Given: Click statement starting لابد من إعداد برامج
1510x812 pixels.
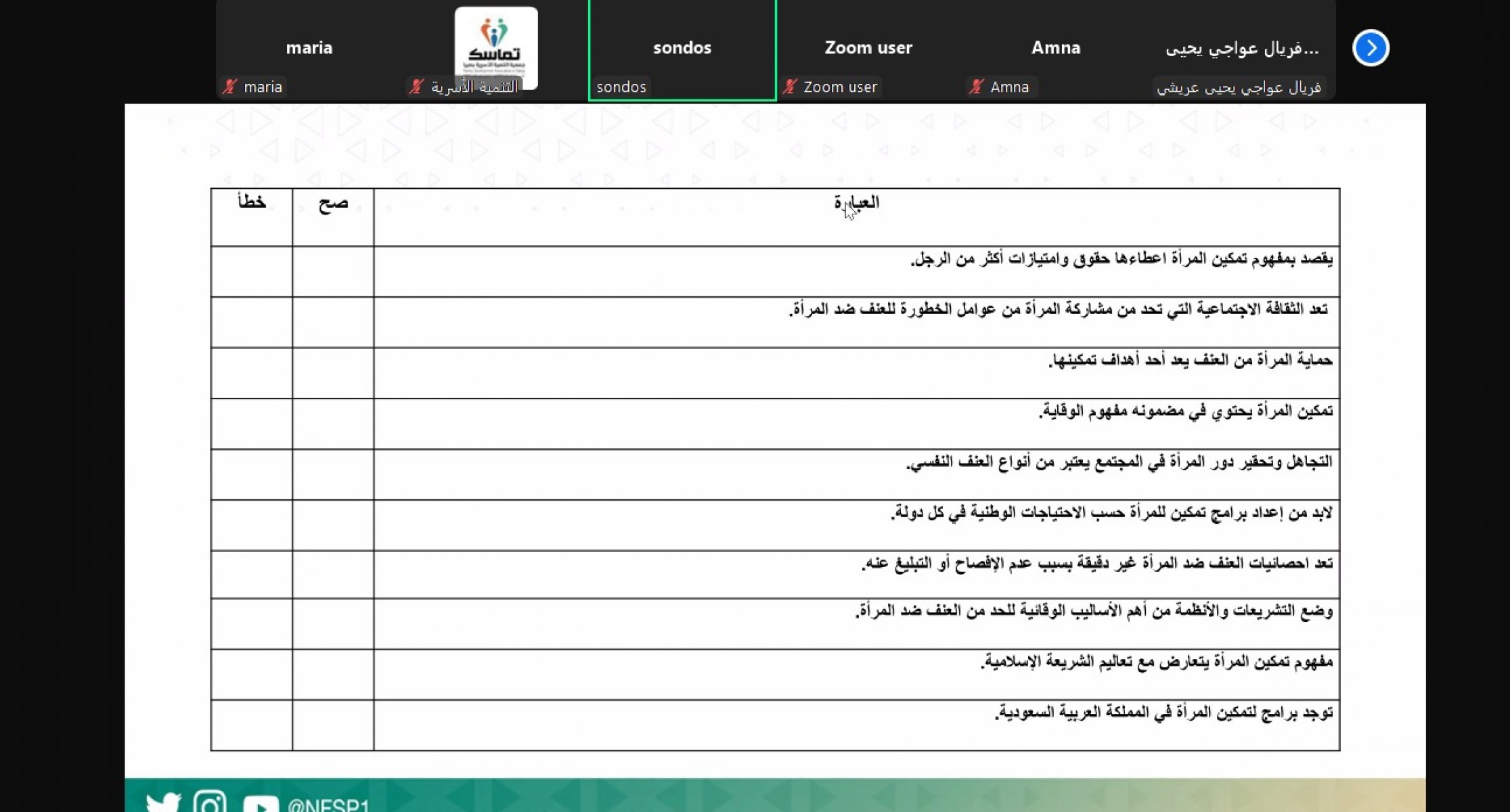Looking at the screenshot, I should (1111, 513).
